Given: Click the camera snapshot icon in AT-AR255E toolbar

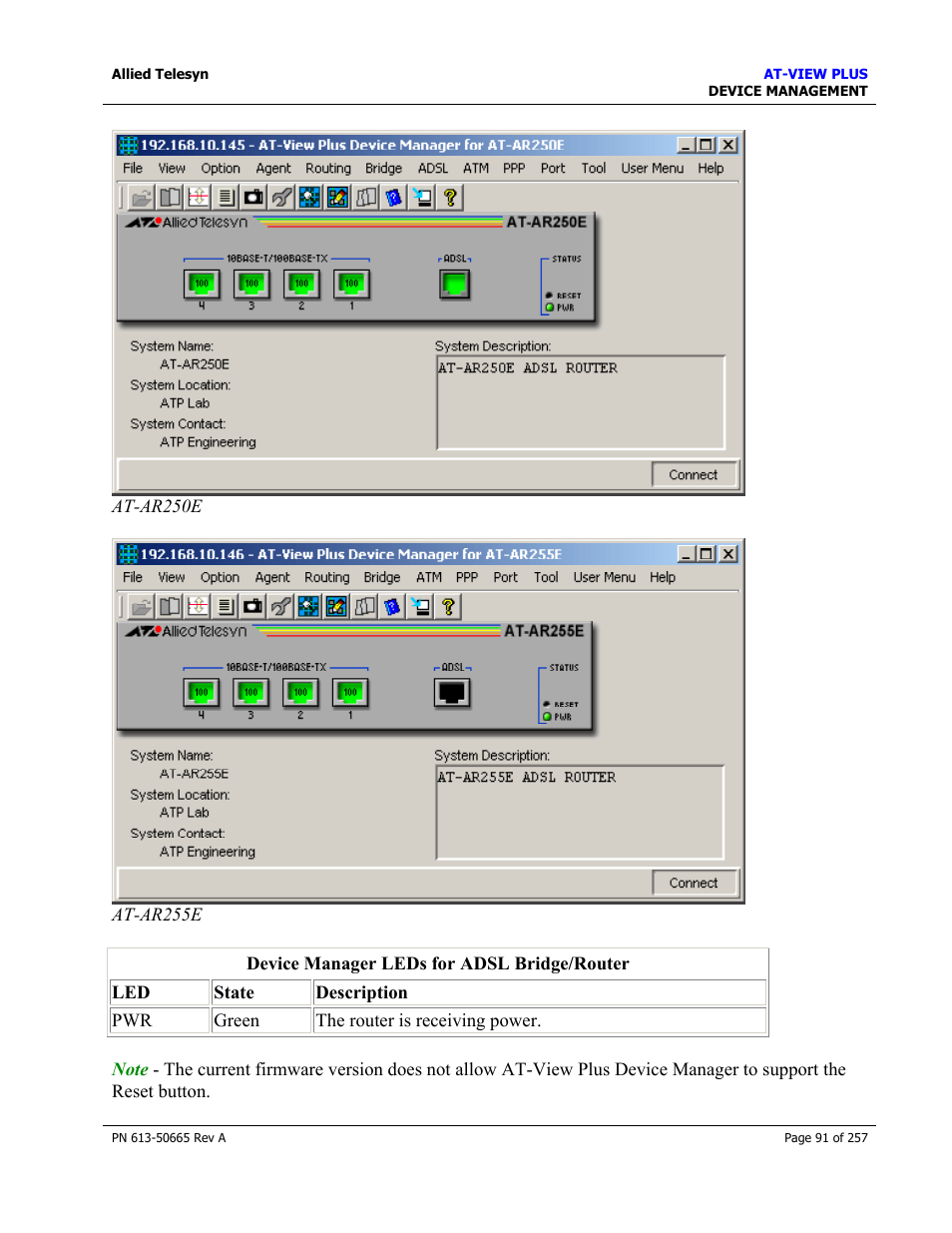Looking at the screenshot, I should point(252,606).
